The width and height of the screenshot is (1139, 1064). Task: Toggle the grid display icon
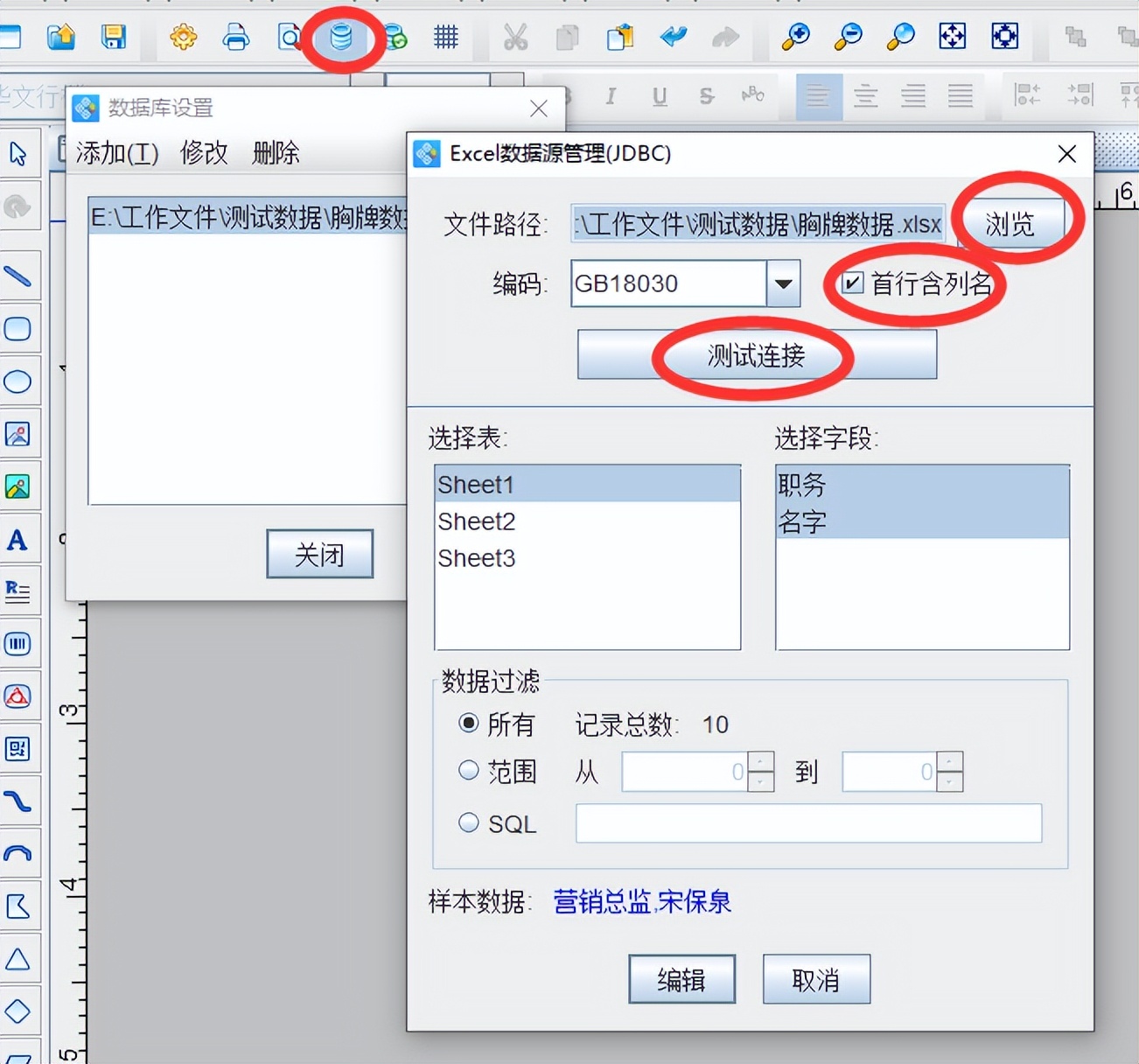tap(445, 38)
